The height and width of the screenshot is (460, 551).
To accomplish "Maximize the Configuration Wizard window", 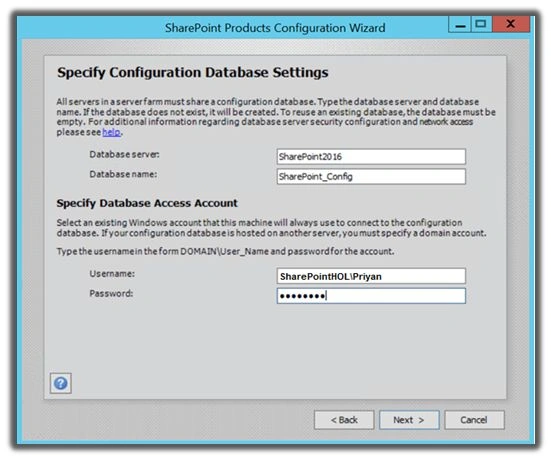I will coord(481,25).
